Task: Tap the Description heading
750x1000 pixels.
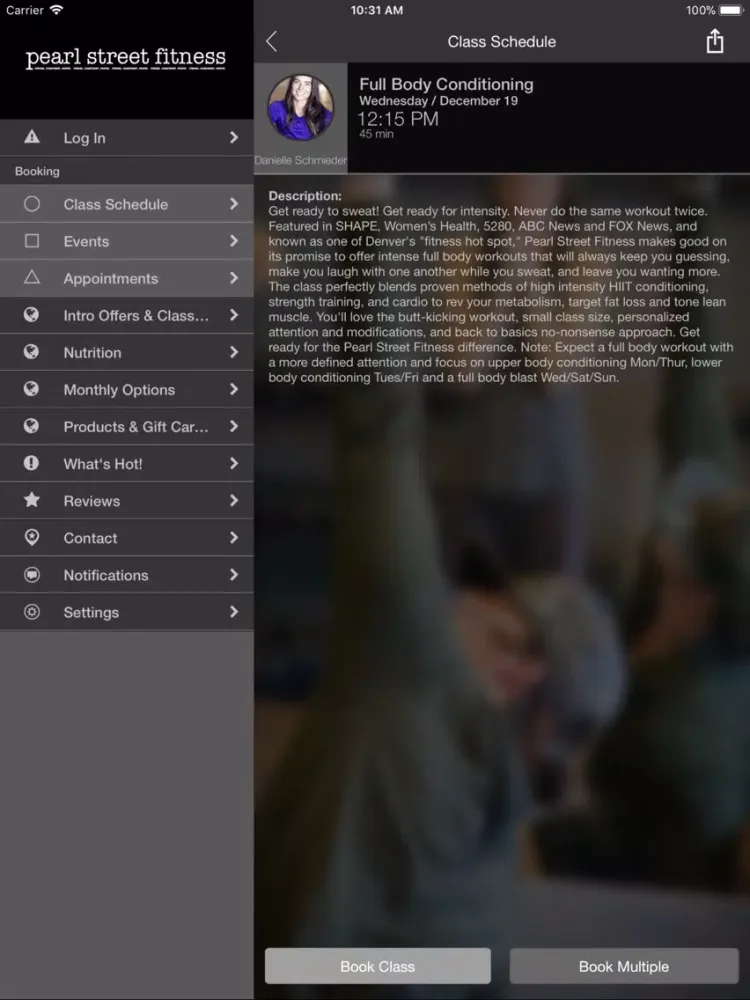Action: tap(305, 196)
